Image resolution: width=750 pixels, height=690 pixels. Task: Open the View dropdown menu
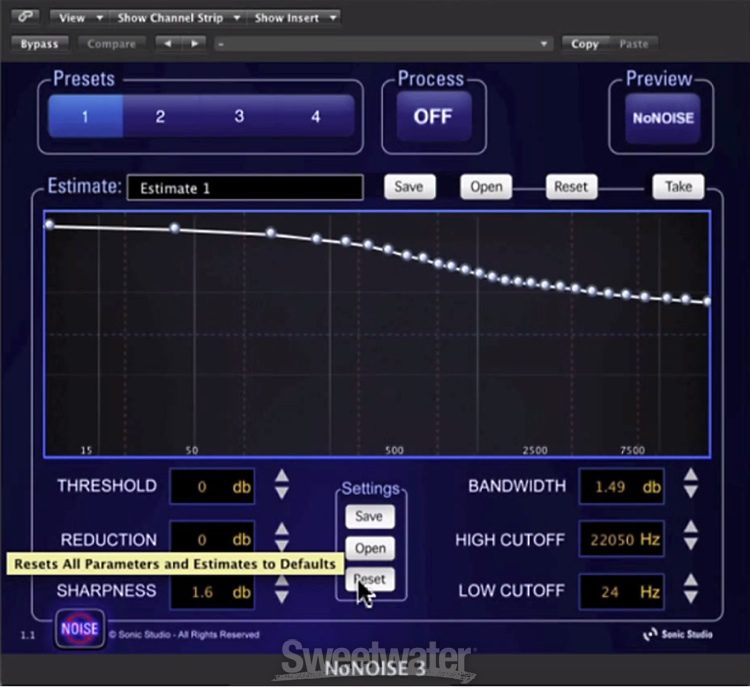tap(79, 18)
